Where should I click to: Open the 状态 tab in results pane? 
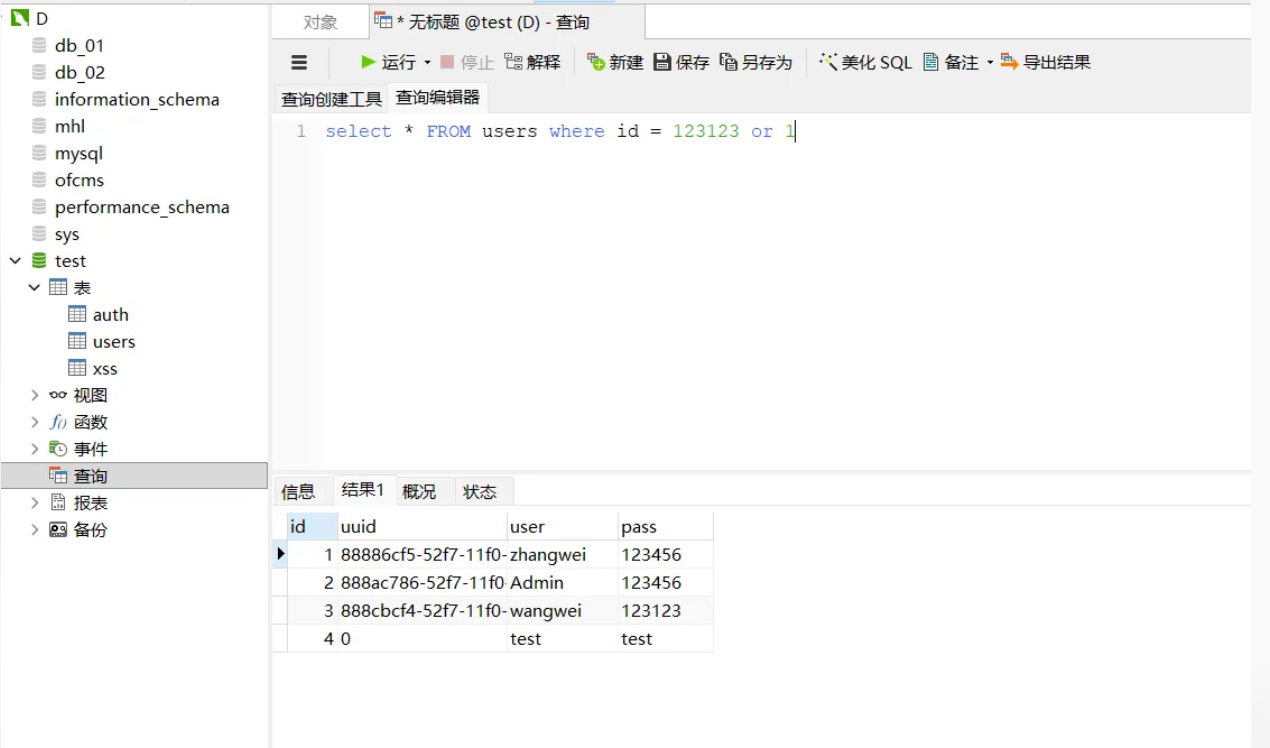482,491
